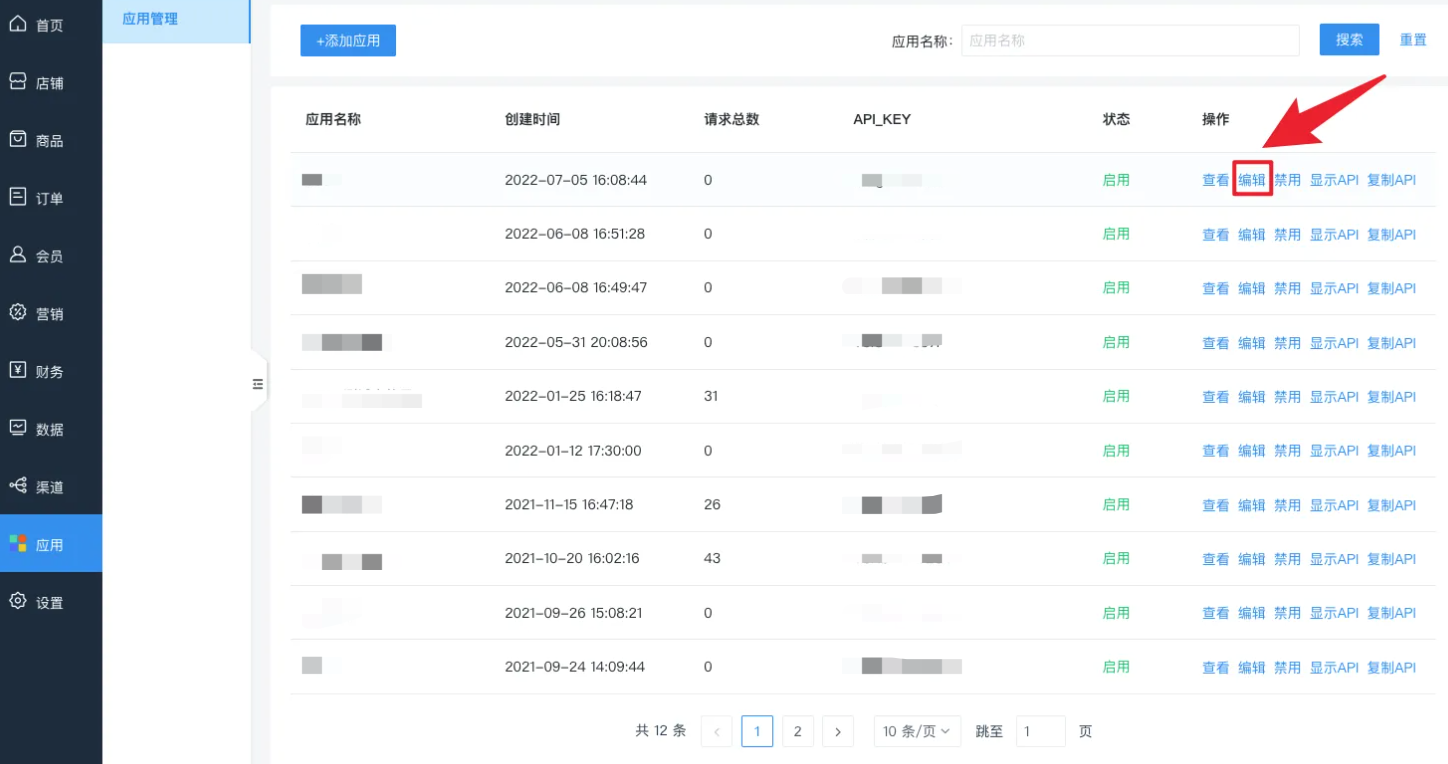Go to next page using right chevron
The image size is (1448, 764).
tap(838, 731)
